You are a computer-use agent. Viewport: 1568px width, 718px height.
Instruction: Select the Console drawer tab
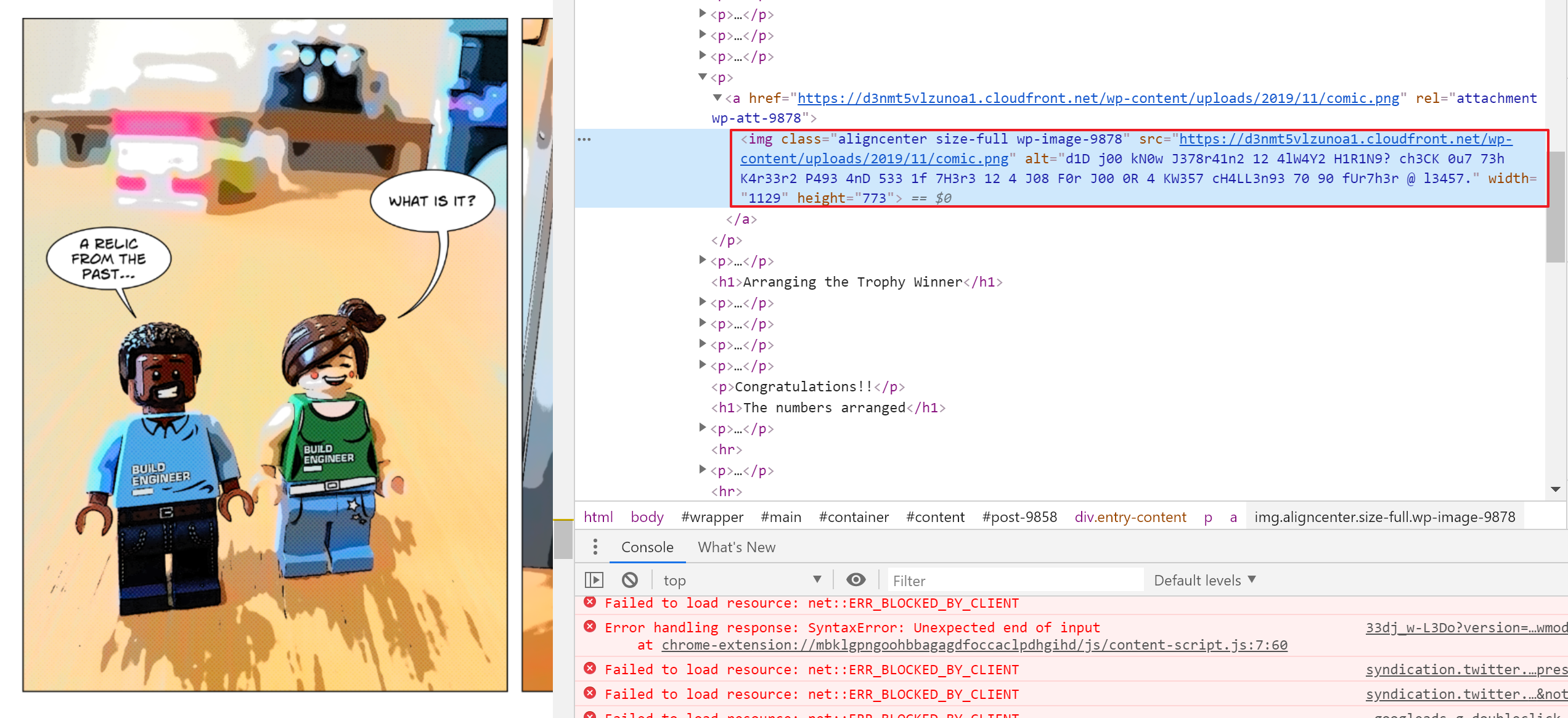tap(647, 547)
